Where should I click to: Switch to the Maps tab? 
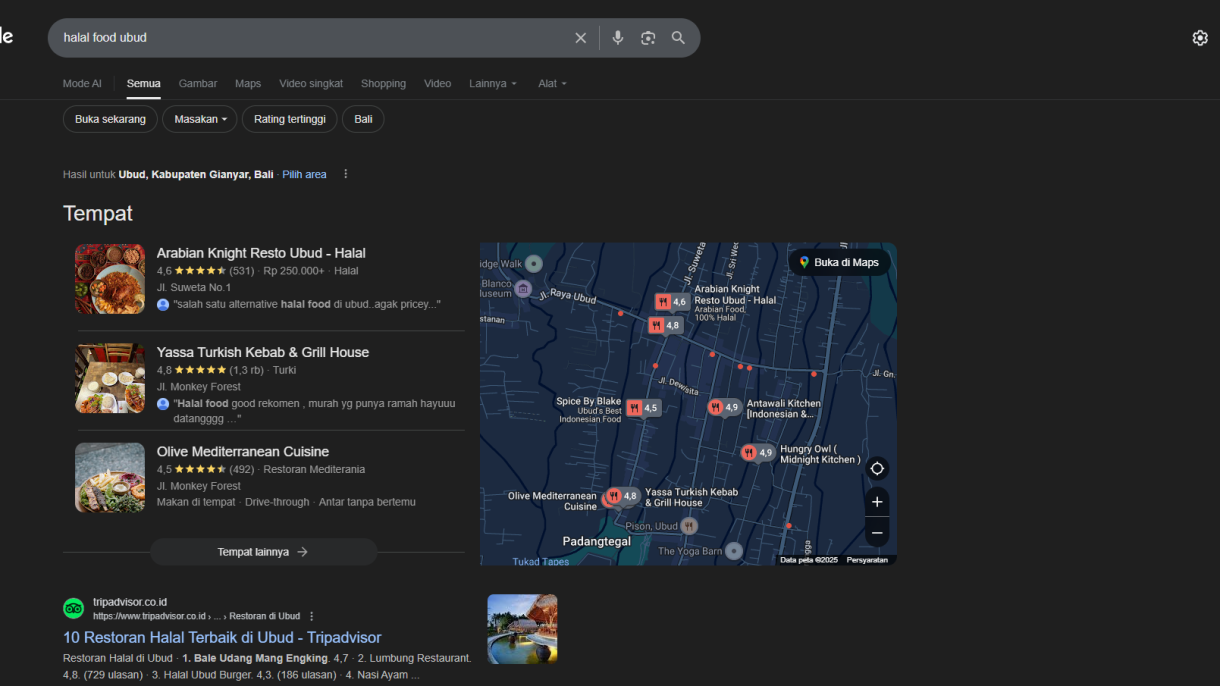[x=248, y=84]
